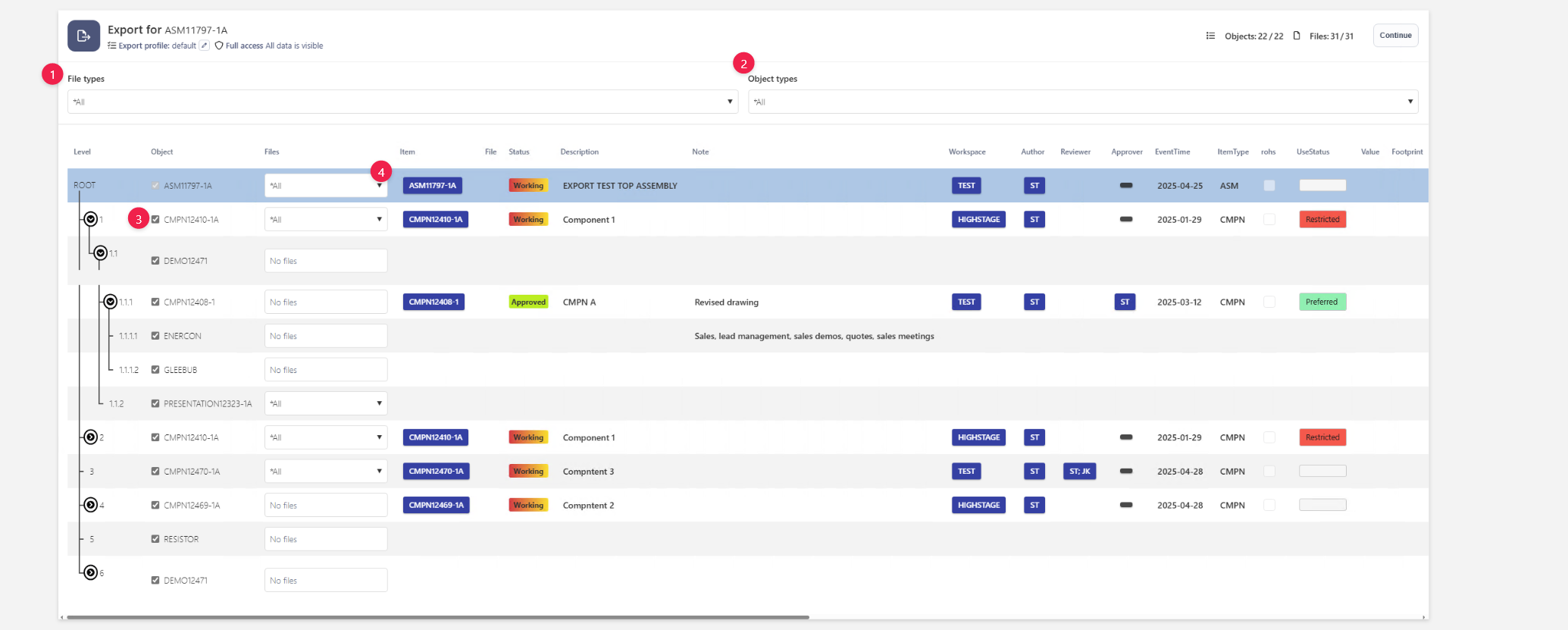Click the Full access shield icon
The height and width of the screenshot is (630, 1568).
(x=219, y=45)
